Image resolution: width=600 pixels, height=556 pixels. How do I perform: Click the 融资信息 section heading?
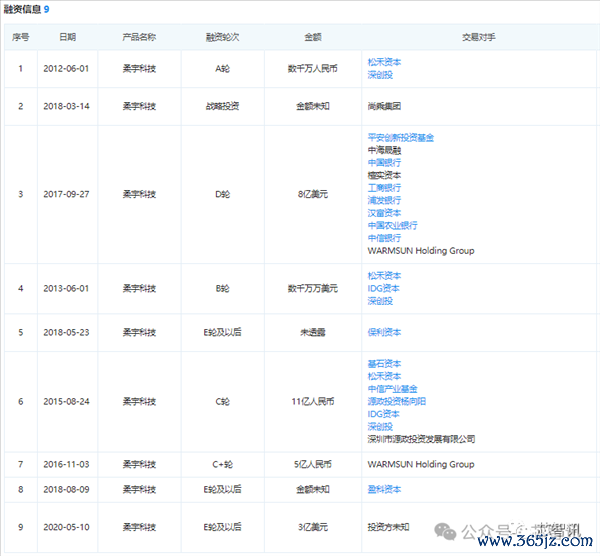(x=22, y=9)
